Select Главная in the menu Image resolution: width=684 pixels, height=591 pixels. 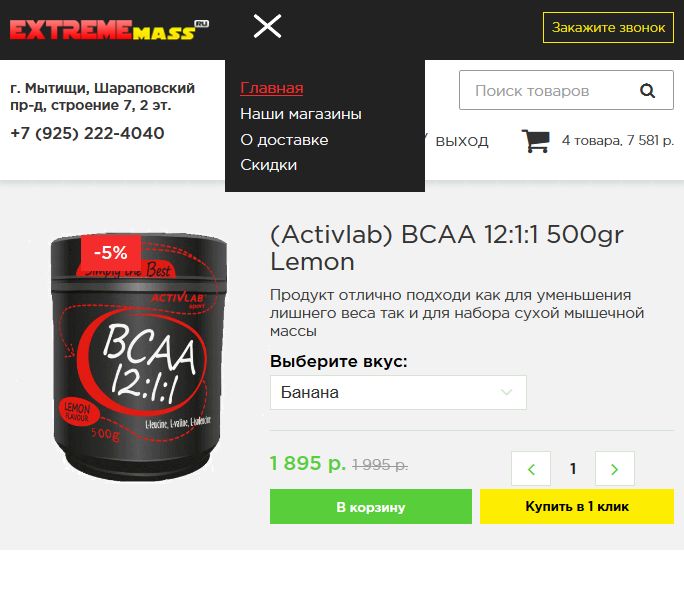point(271,88)
